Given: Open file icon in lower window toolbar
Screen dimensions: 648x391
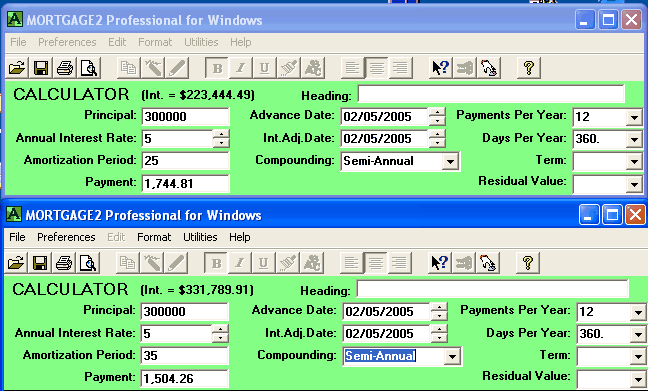Looking at the screenshot, I should pos(16,263).
